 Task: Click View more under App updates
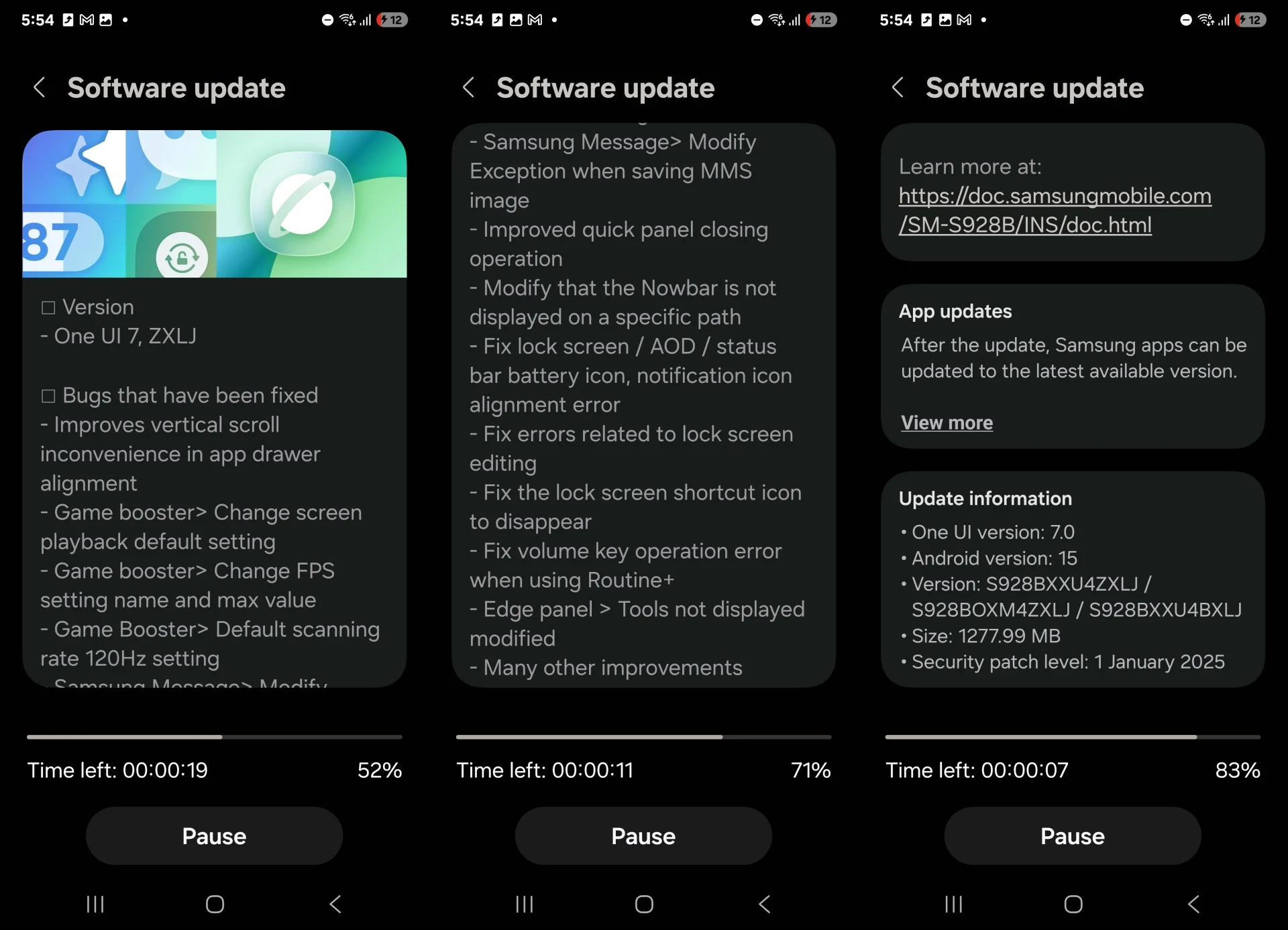947,421
